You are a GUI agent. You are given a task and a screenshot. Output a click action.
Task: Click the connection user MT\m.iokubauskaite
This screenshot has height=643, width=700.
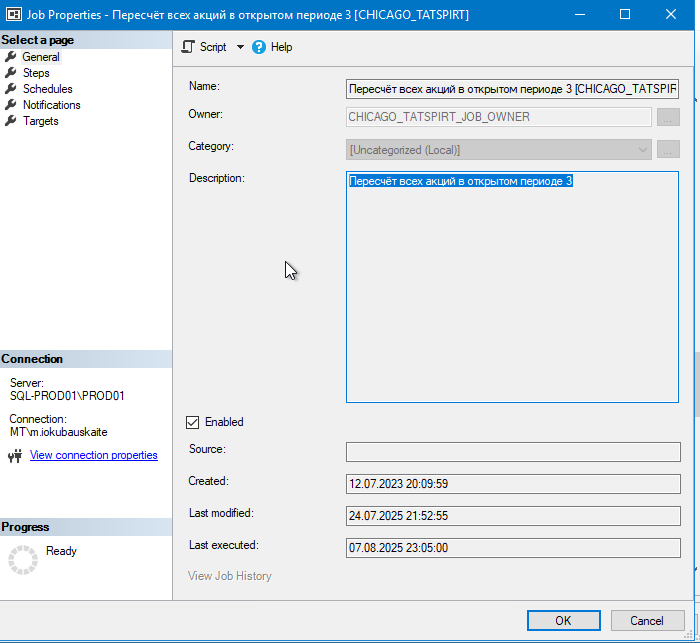click(58, 432)
